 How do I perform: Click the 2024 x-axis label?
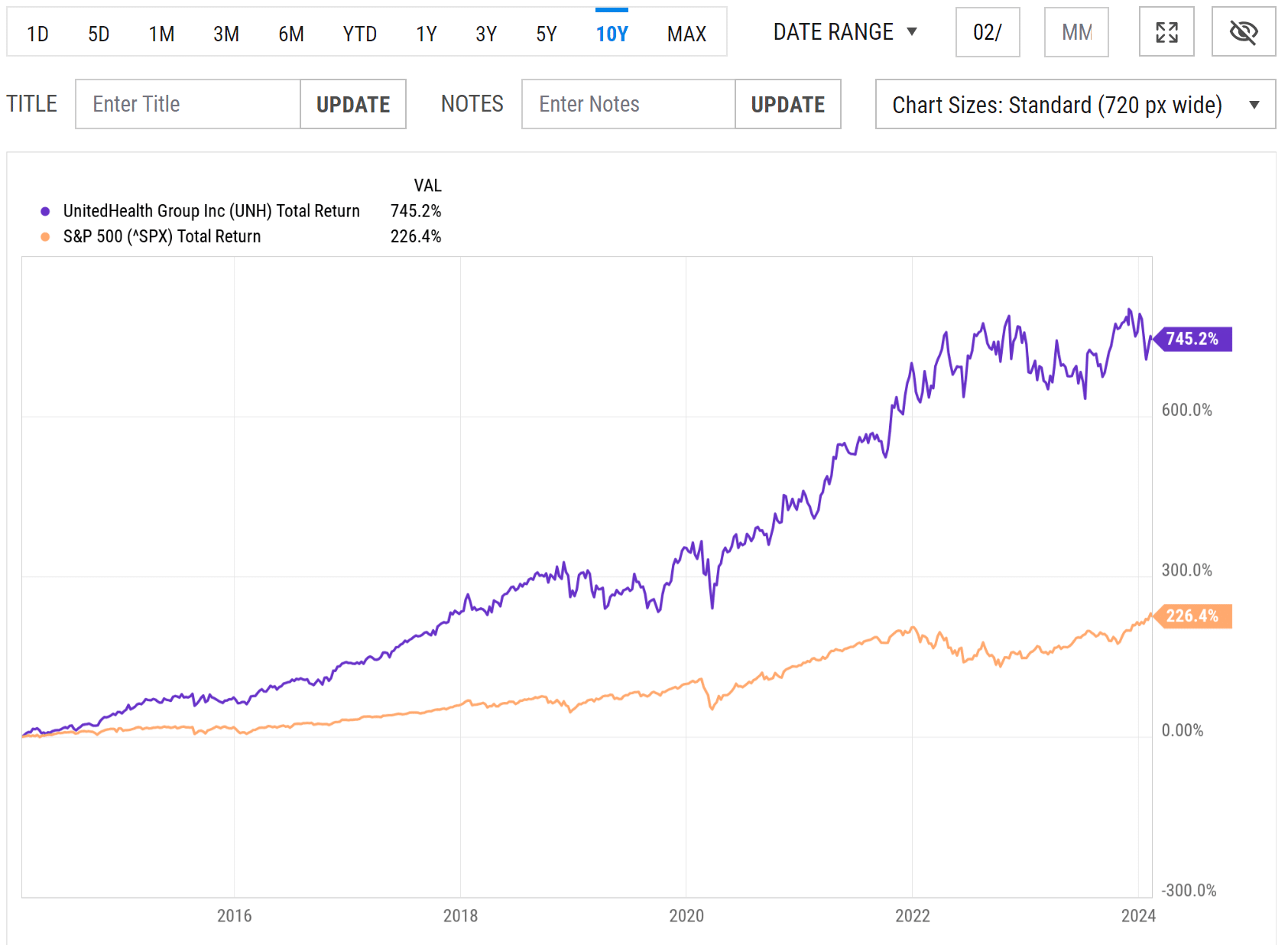[1138, 916]
